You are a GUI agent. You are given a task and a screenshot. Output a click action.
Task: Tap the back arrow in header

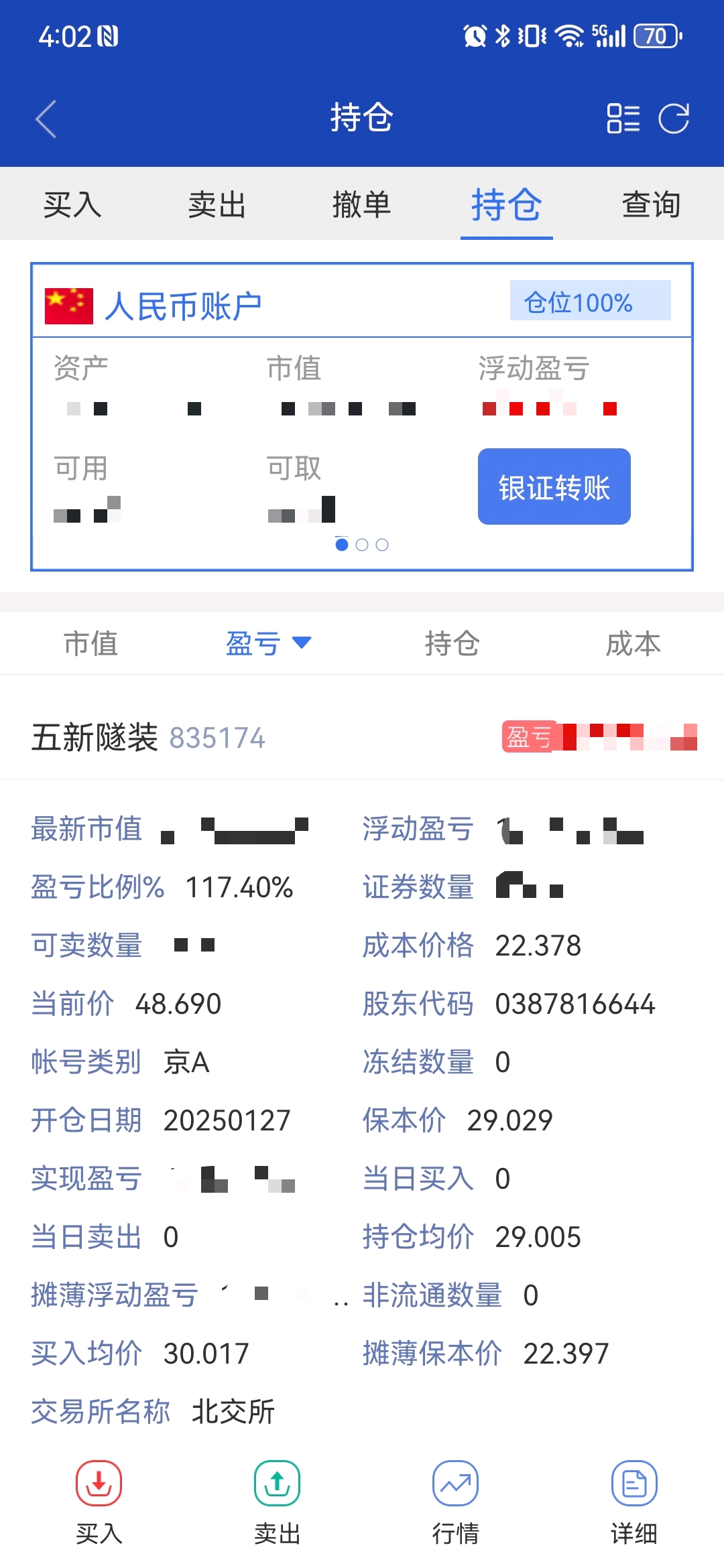(x=46, y=119)
